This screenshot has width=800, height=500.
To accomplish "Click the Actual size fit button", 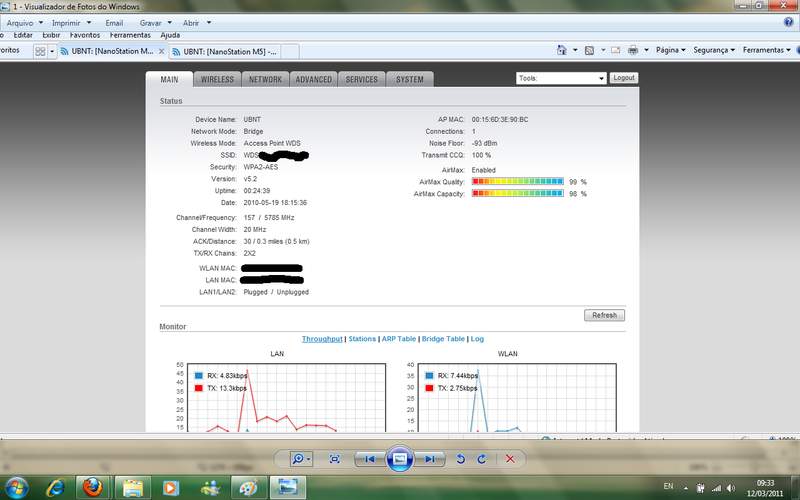I will tap(334, 459).
